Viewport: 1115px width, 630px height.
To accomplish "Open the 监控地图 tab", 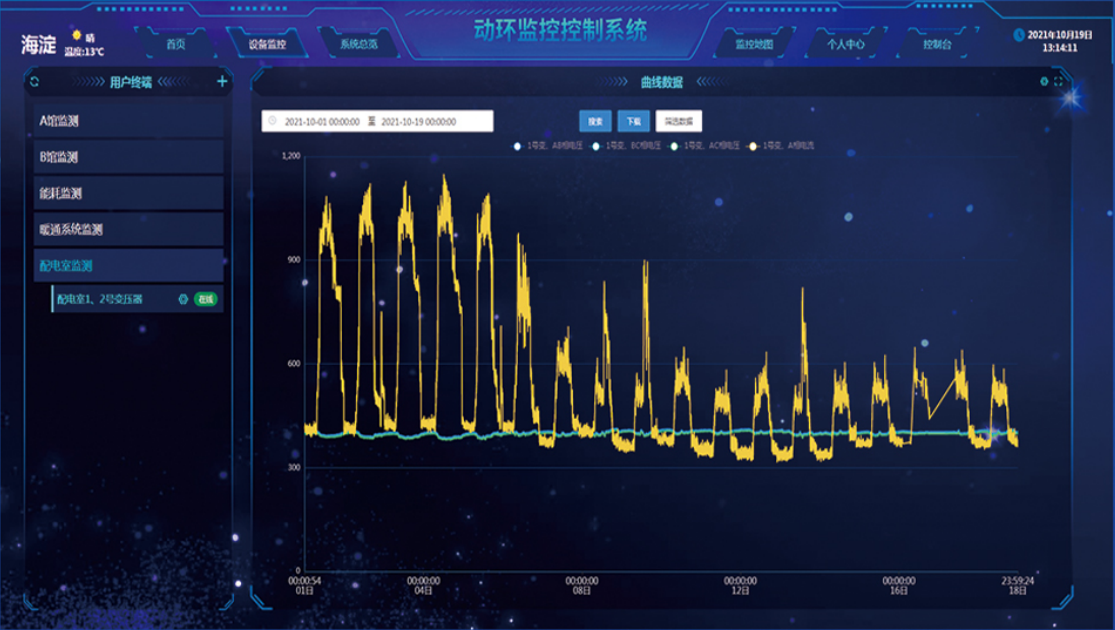I will [x=754, y=44].
